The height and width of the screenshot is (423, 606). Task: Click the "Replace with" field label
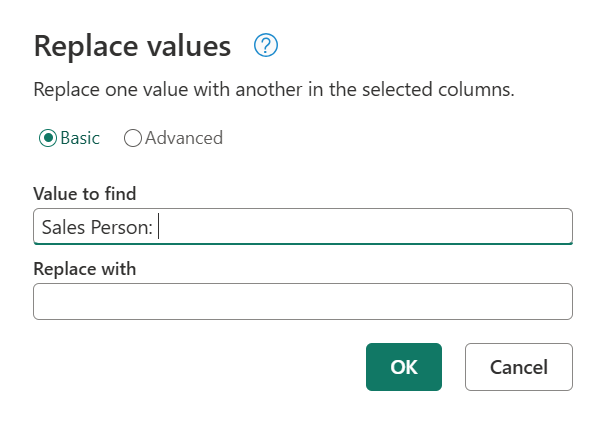(84, 269)
